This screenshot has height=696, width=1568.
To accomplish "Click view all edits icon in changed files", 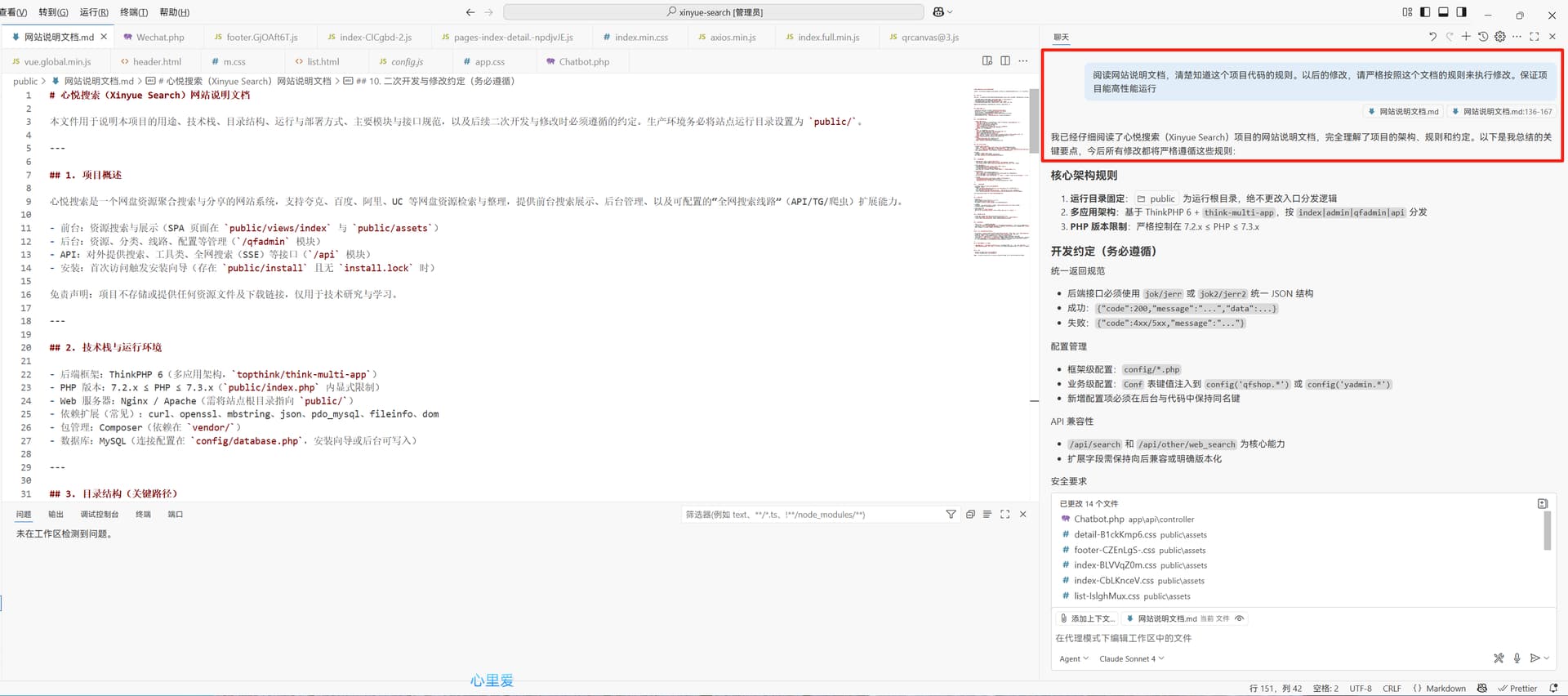I will (x=1543, y=504).
